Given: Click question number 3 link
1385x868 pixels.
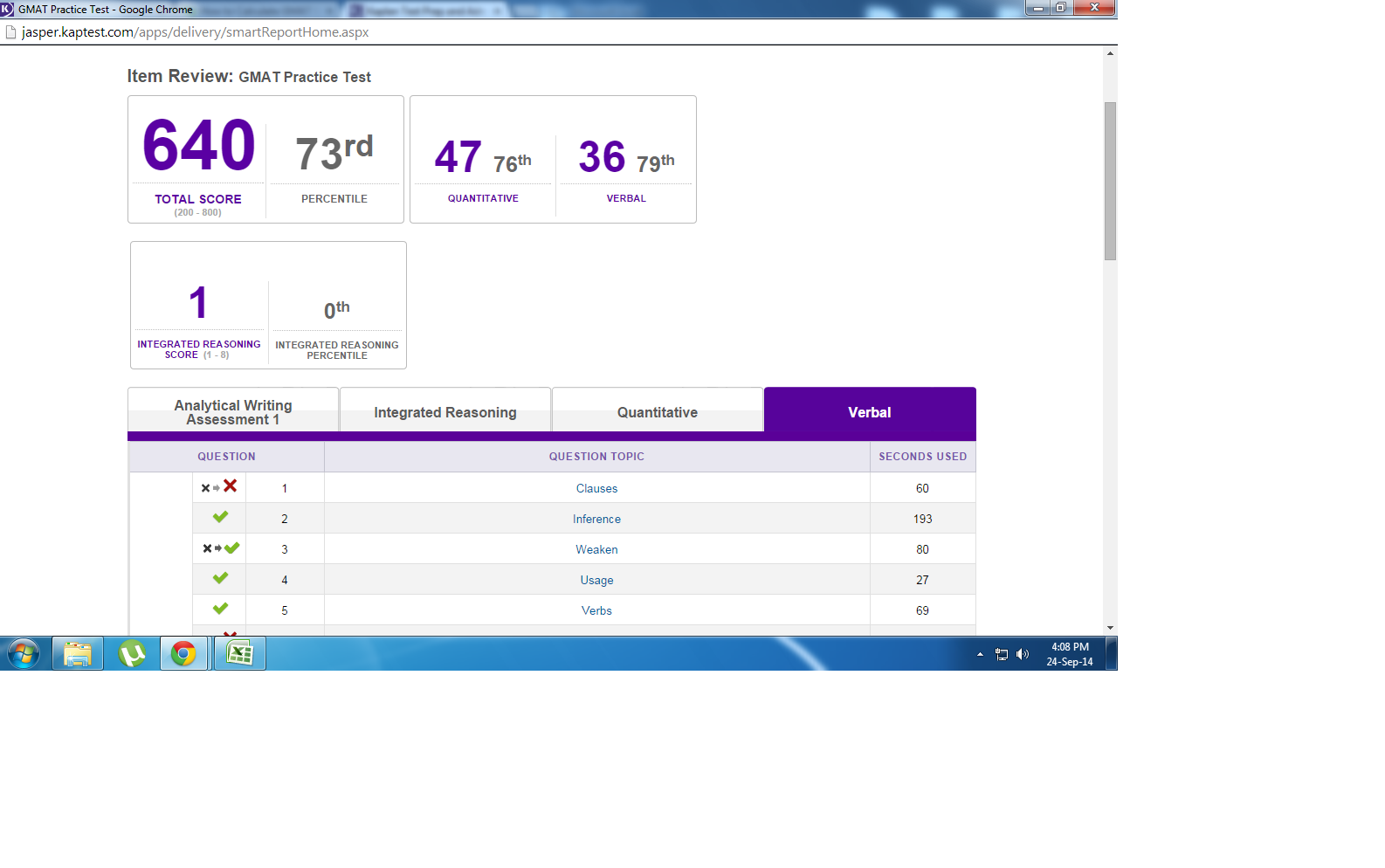Looking at the screenshot, I should coord(284,549).
